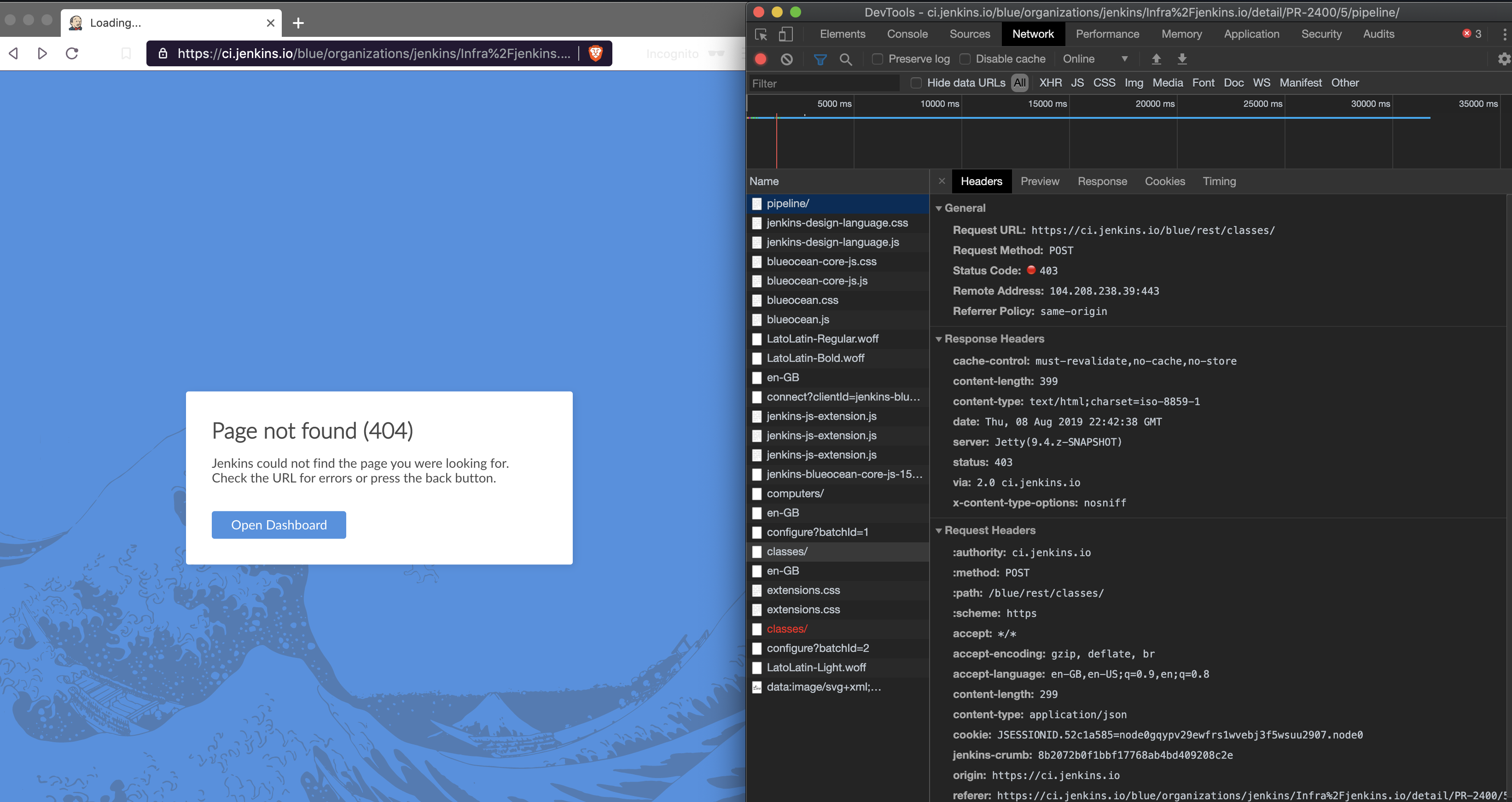This screenshot has width=1512, height=802.
Task: Stop recording network log with red record button
Action: (x=761, y=59)
